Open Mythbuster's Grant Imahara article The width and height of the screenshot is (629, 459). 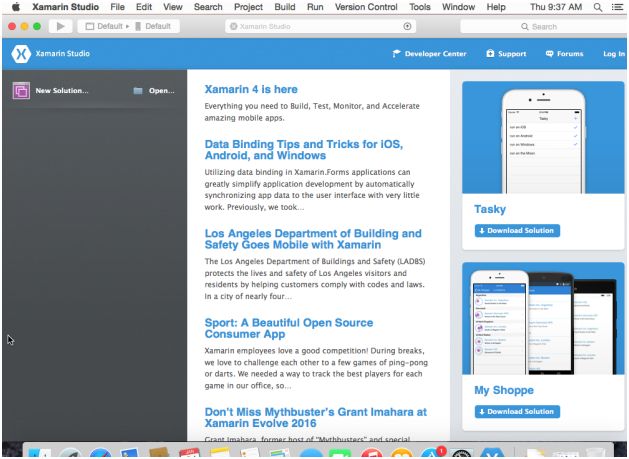[316, 417]
